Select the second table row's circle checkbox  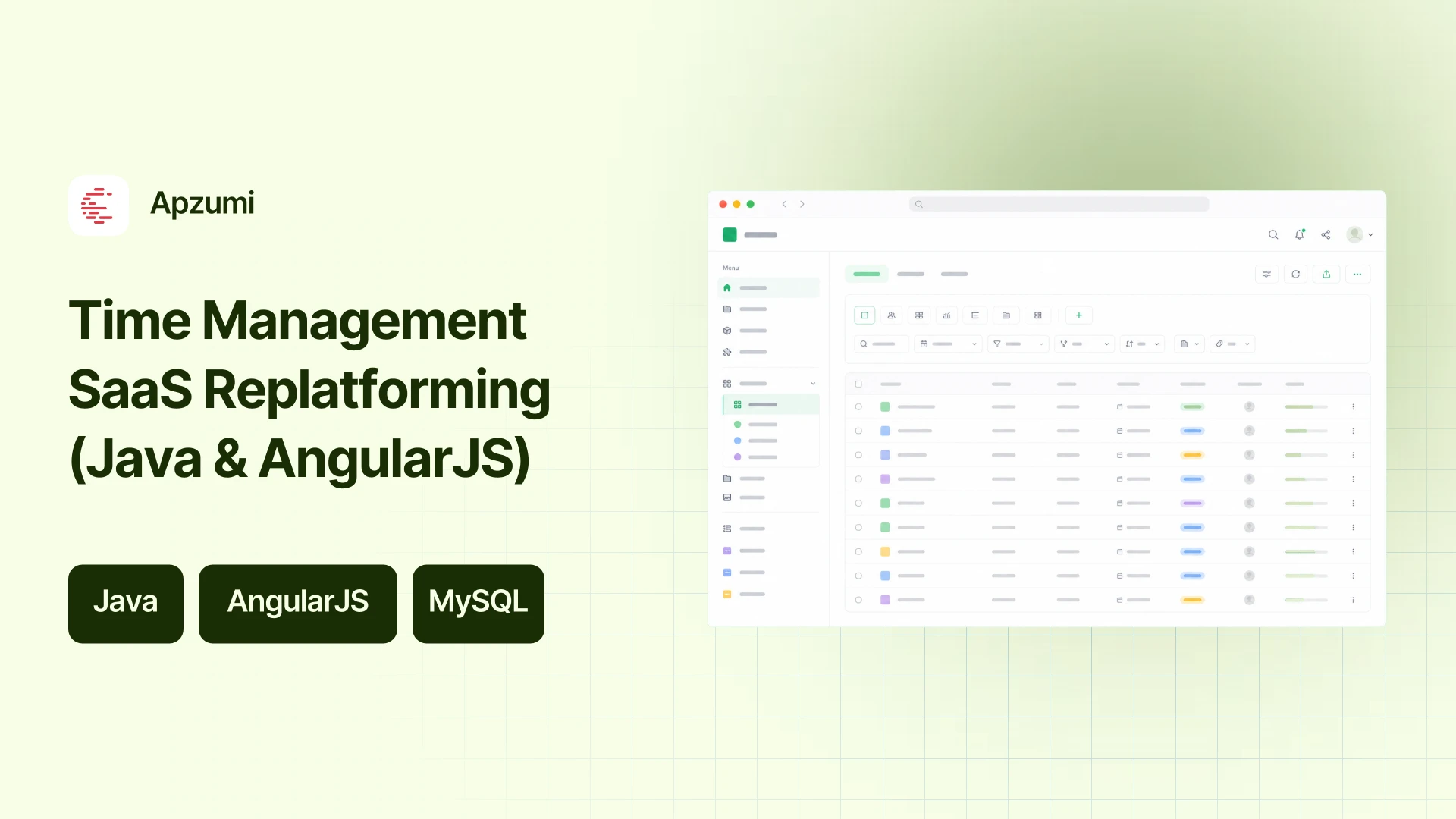(x=858, y=431)
